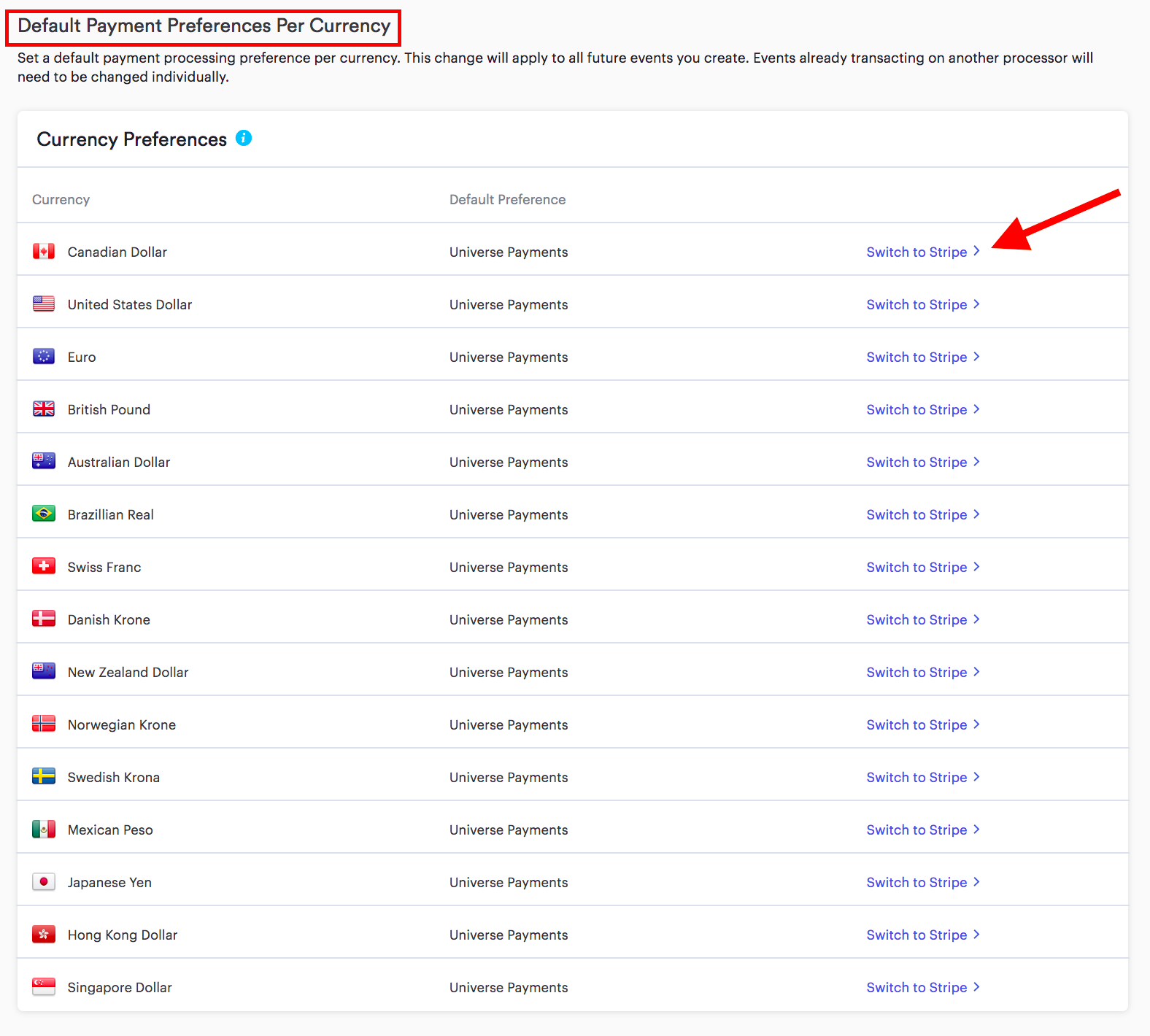Viewport: 1150px width, 1036px height.
Task: Click Universe Payments in Japanese Yen row
Action: coord(509,882)
